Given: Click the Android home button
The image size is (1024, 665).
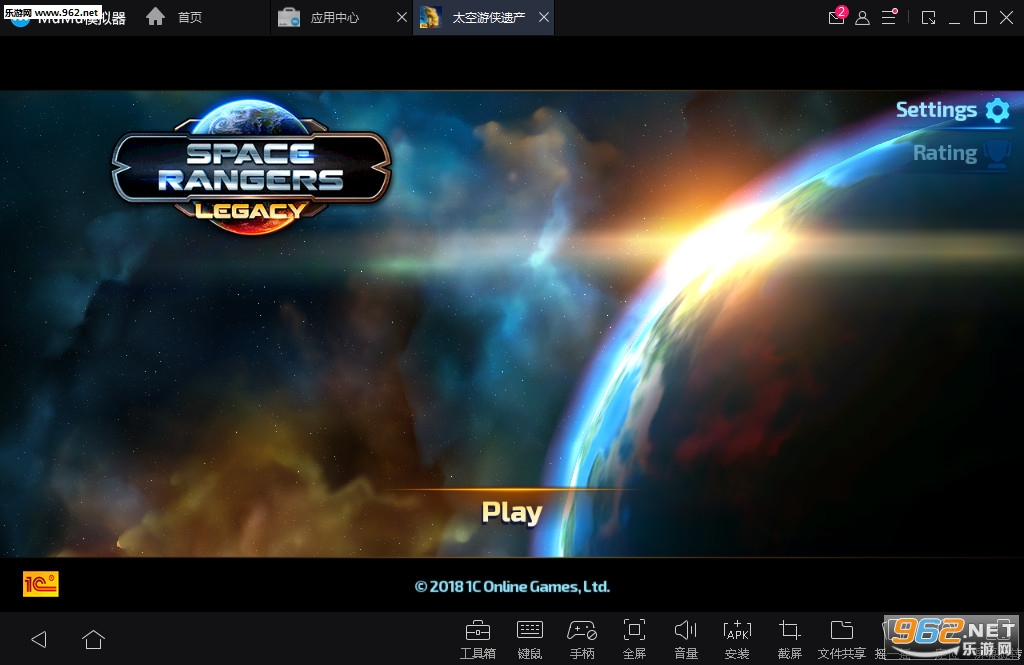Looking at the screenshot, I should pos(93,639).
